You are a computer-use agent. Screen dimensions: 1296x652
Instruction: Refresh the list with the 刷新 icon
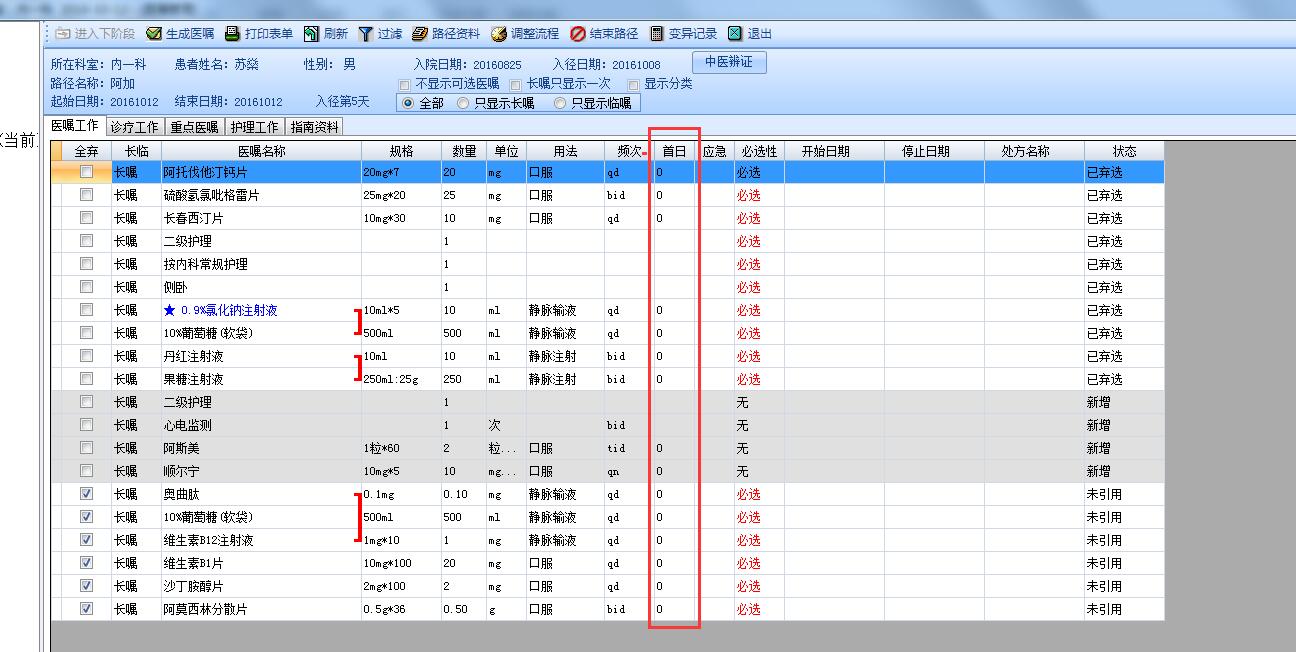[311, 33]
